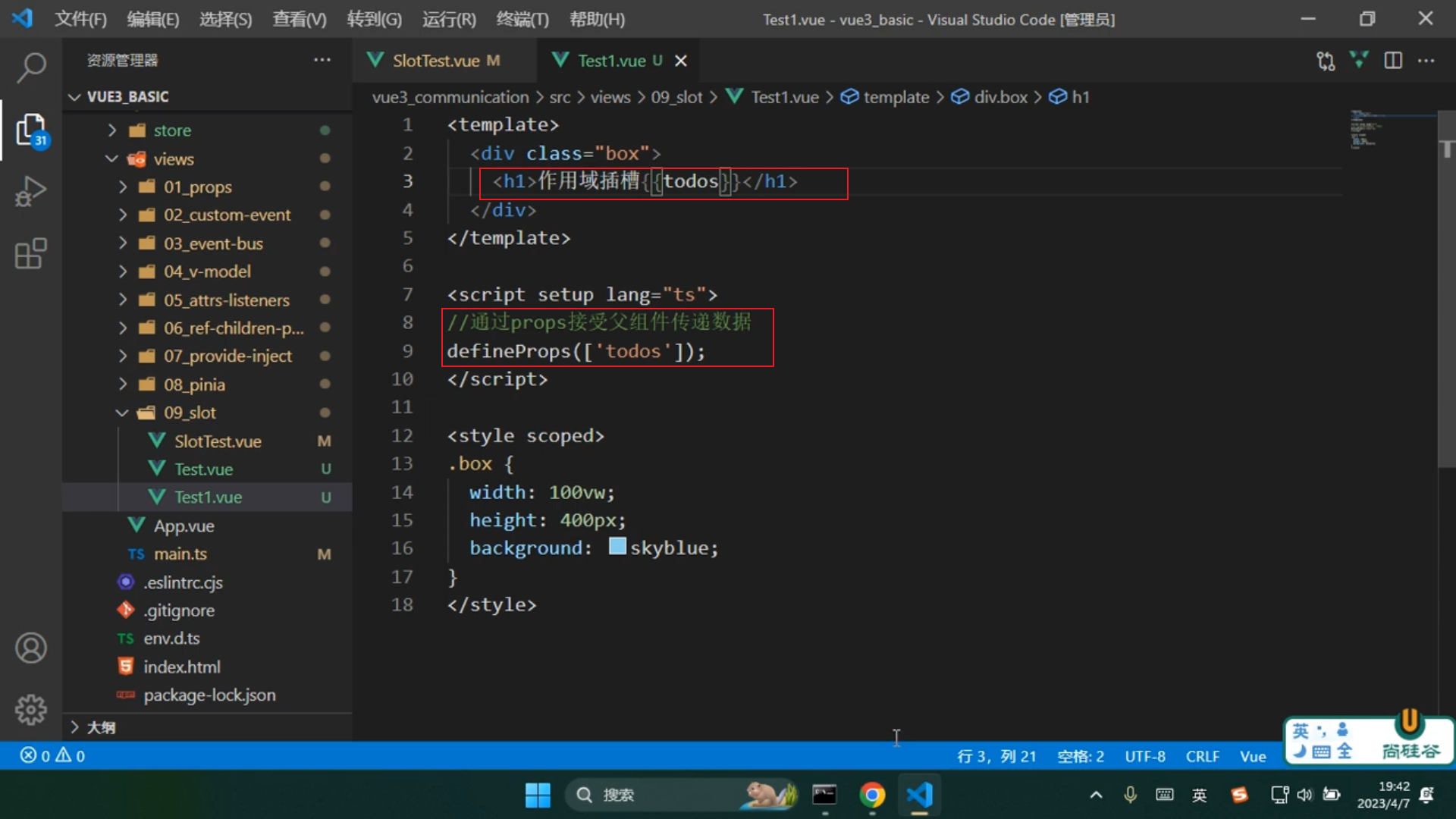Image resolution: width=1456 pixels, height=819 pixels.
Task: Click the 09_slot breadcrumb segment
Action: tap(676, 97)
